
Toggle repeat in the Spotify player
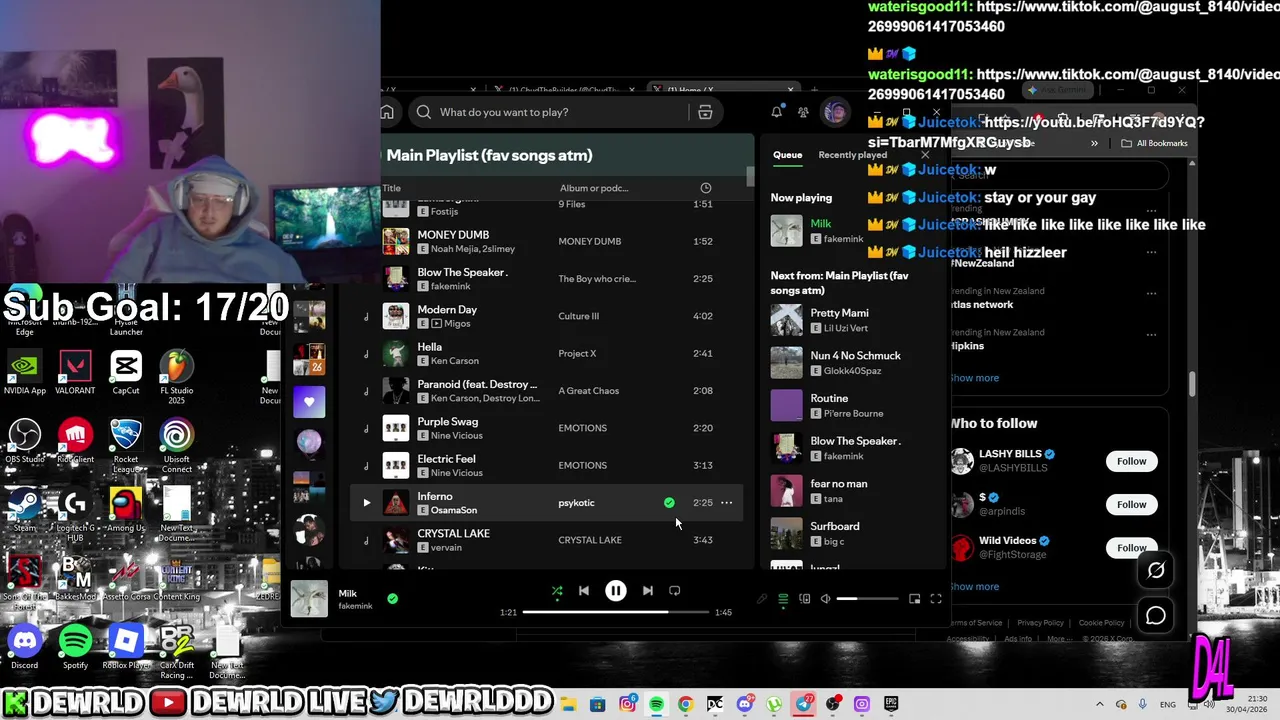click(674, 591)
